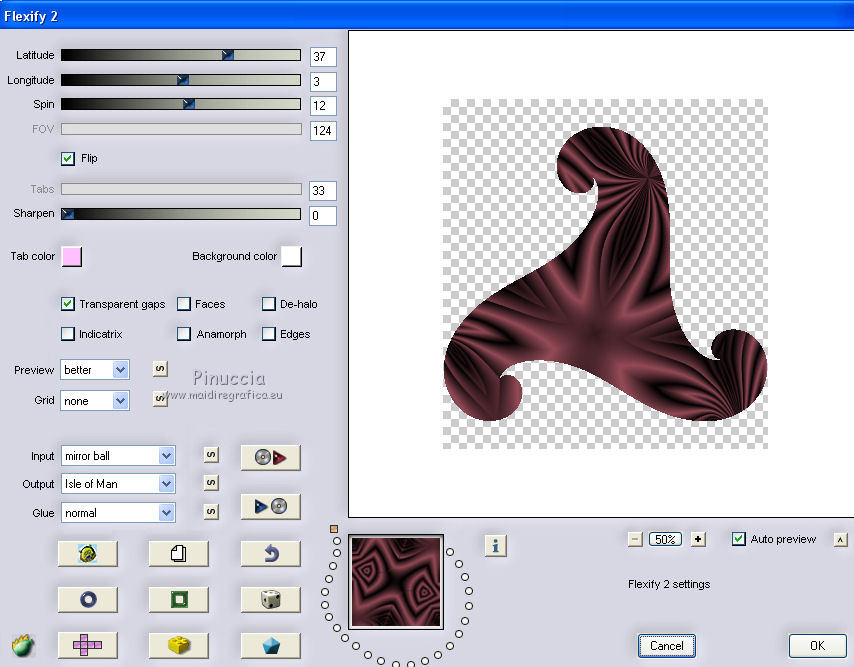Toggle the Auto preview checkbox

(x=739, y=539)
